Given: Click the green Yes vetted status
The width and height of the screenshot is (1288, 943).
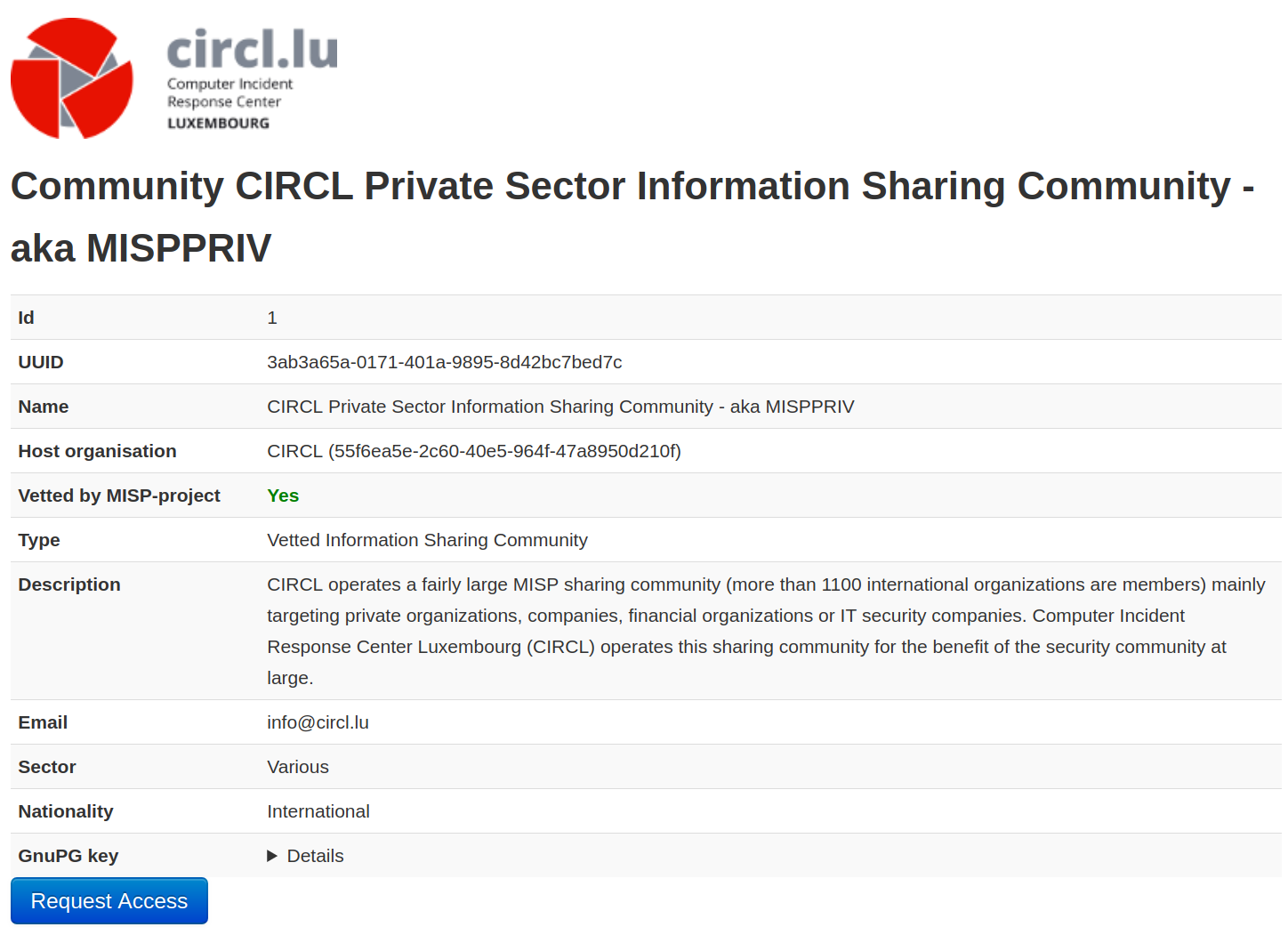Looking at the screenshot, I should tap(283, 496).
